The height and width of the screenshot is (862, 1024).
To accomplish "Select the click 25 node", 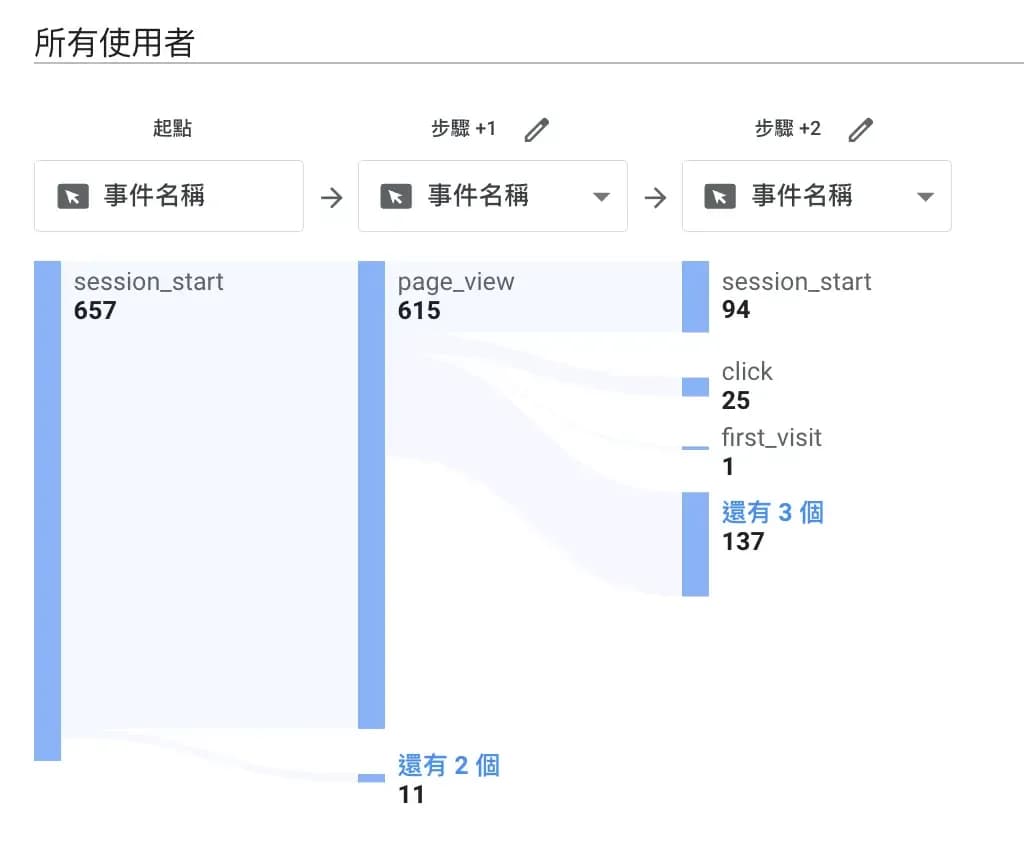I will tap(695, 387).
